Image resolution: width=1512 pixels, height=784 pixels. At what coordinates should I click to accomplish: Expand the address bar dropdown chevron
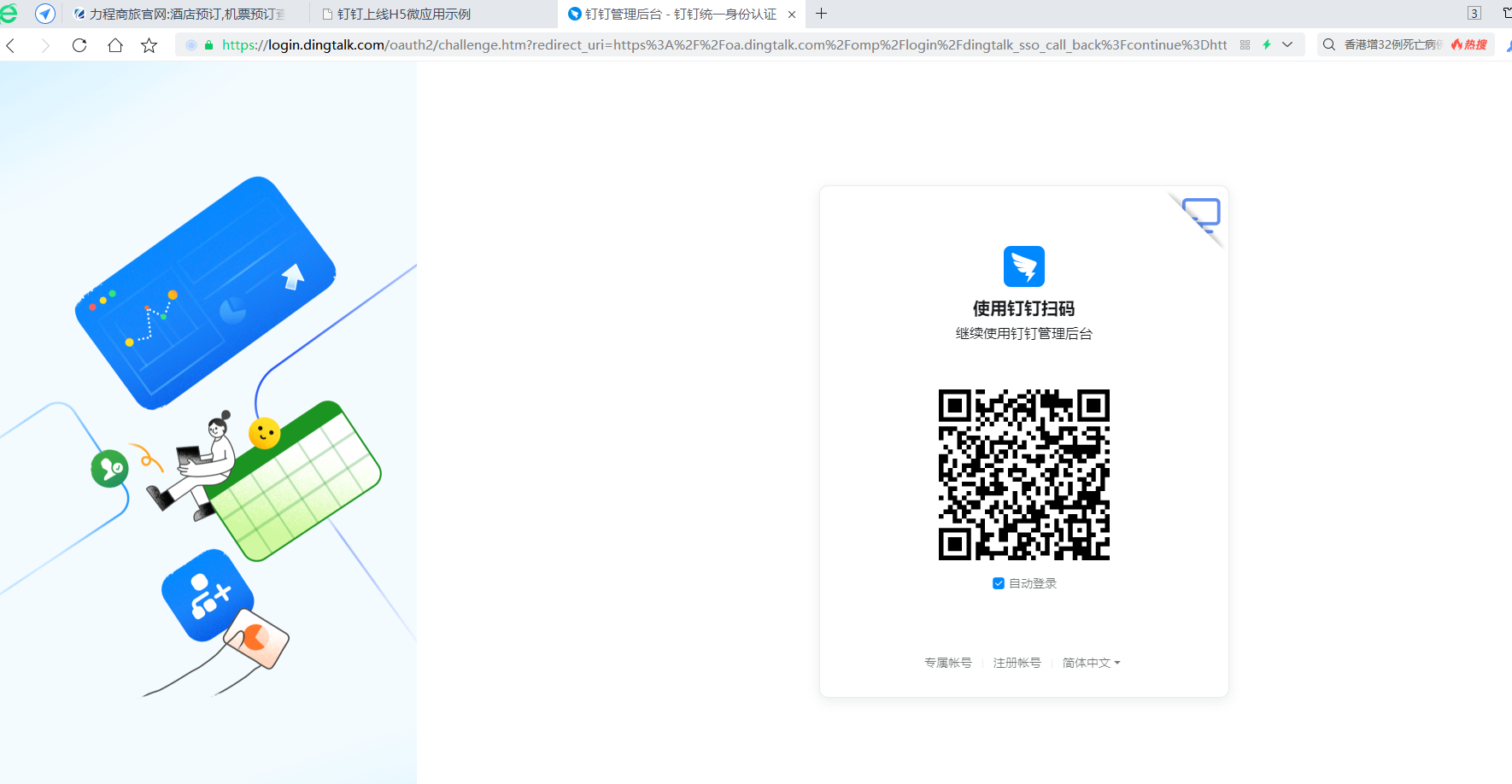[x=1287, y=45]
